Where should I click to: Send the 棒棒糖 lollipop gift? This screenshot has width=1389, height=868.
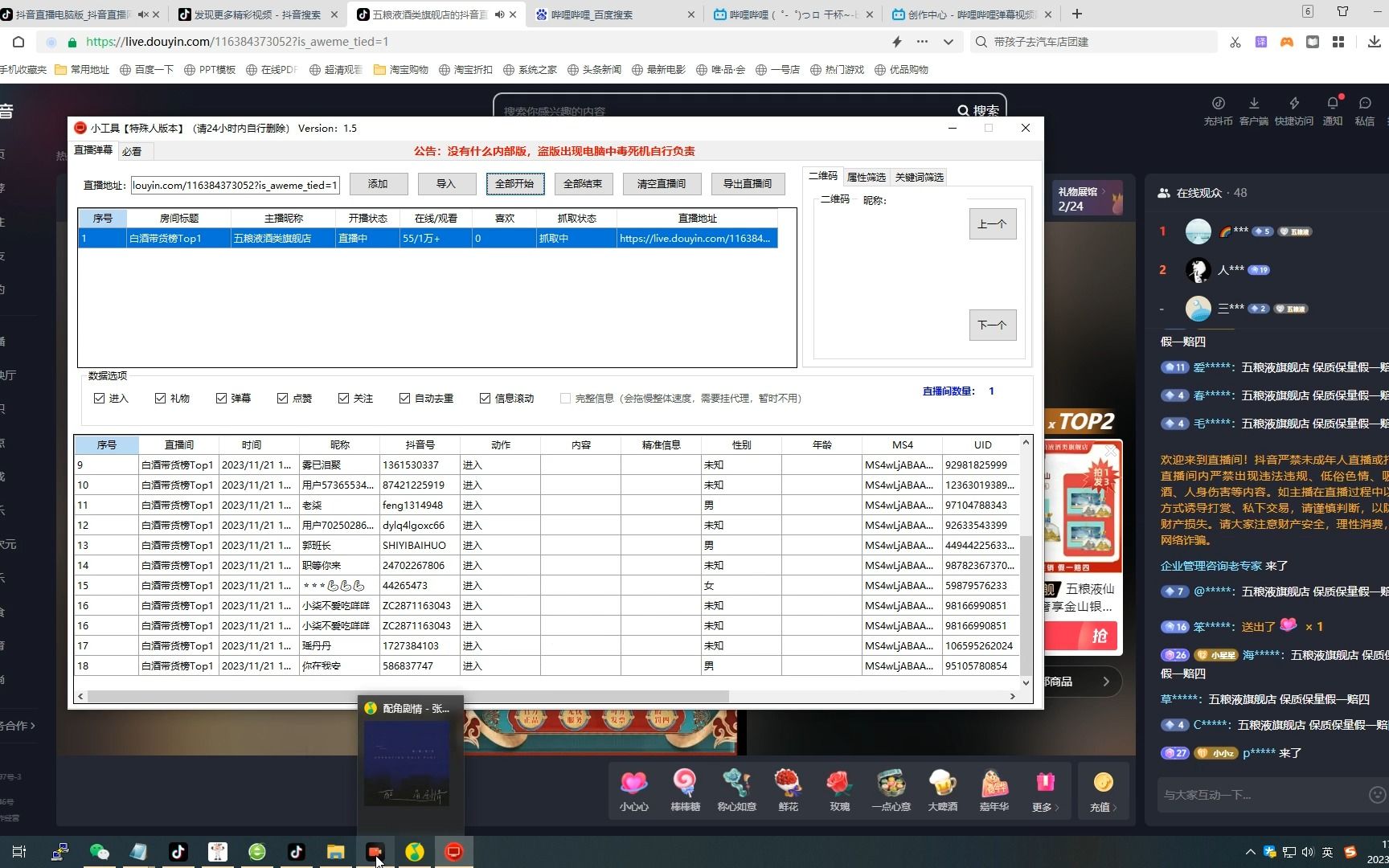[x=685, y=783]
